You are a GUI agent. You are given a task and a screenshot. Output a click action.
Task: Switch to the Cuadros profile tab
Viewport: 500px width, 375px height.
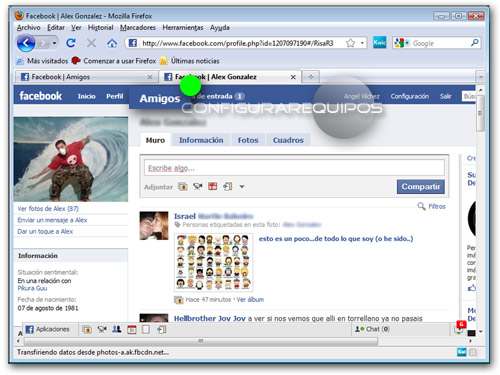tap(288, 140)
